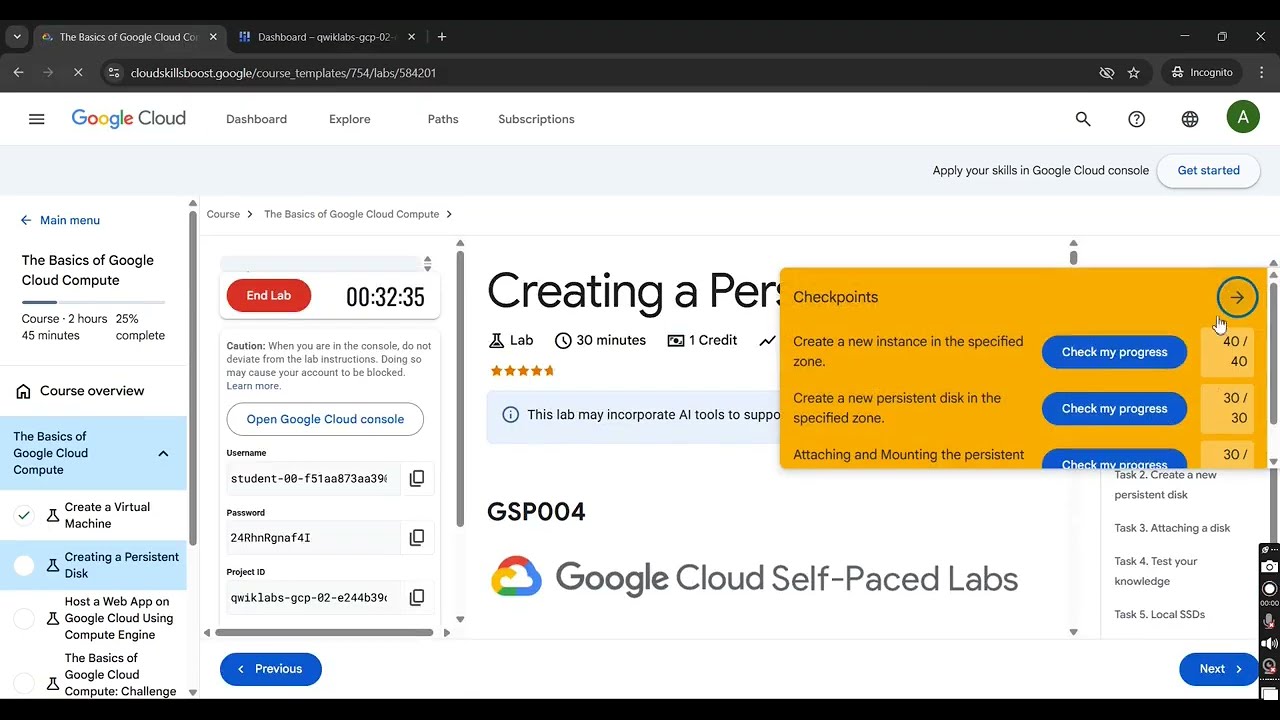The height and width of the screenshot is (720, 1280).
Task: Click the back arrow beside Main menu
Action: pos(26,220)
